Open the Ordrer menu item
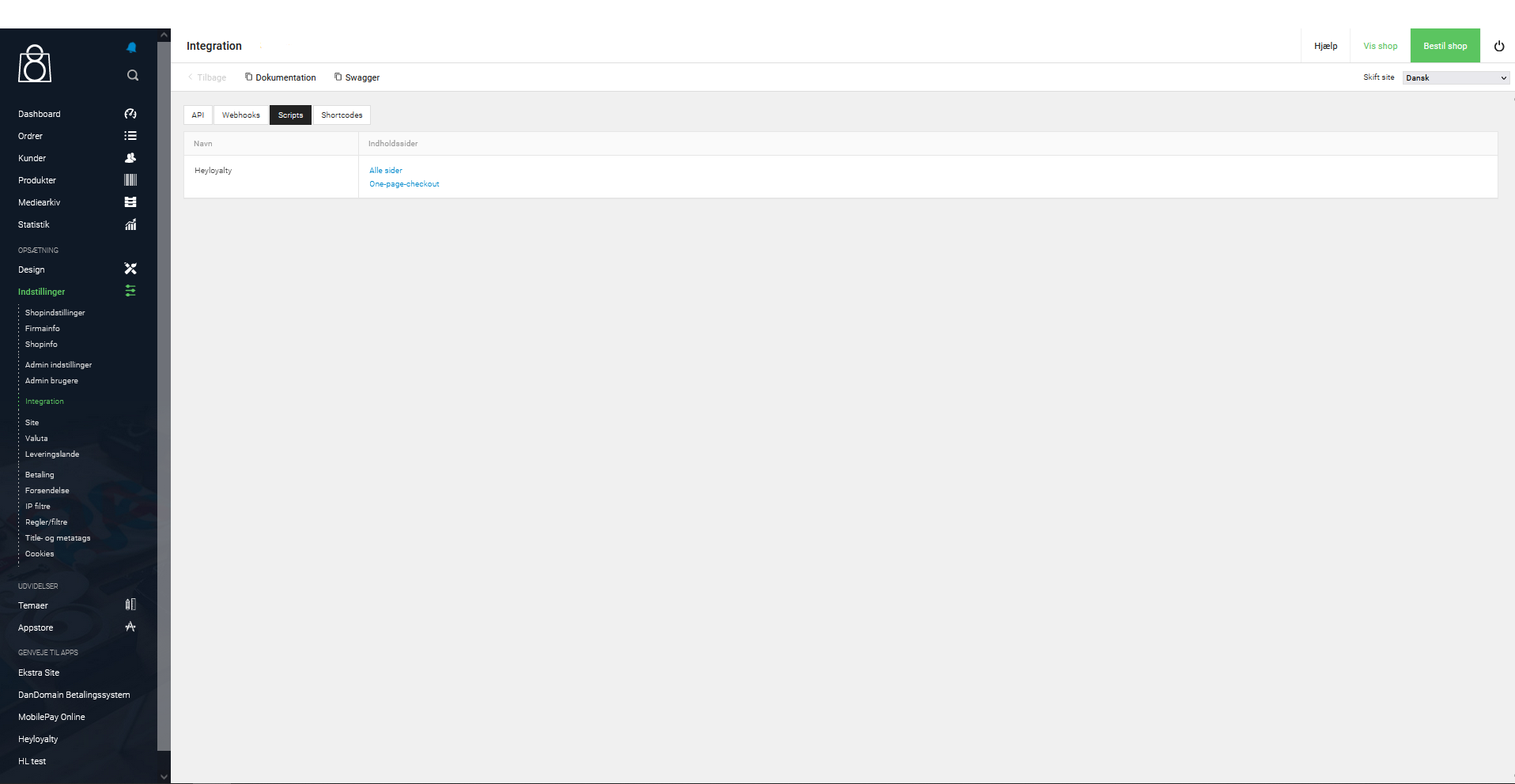This screenshot has width=1515, height=784. click(x=30, y=136)
